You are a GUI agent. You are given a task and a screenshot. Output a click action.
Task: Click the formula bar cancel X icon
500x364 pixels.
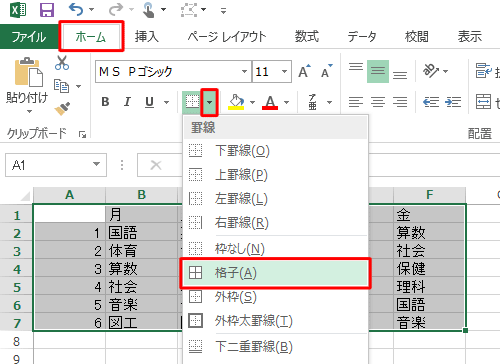156,165
